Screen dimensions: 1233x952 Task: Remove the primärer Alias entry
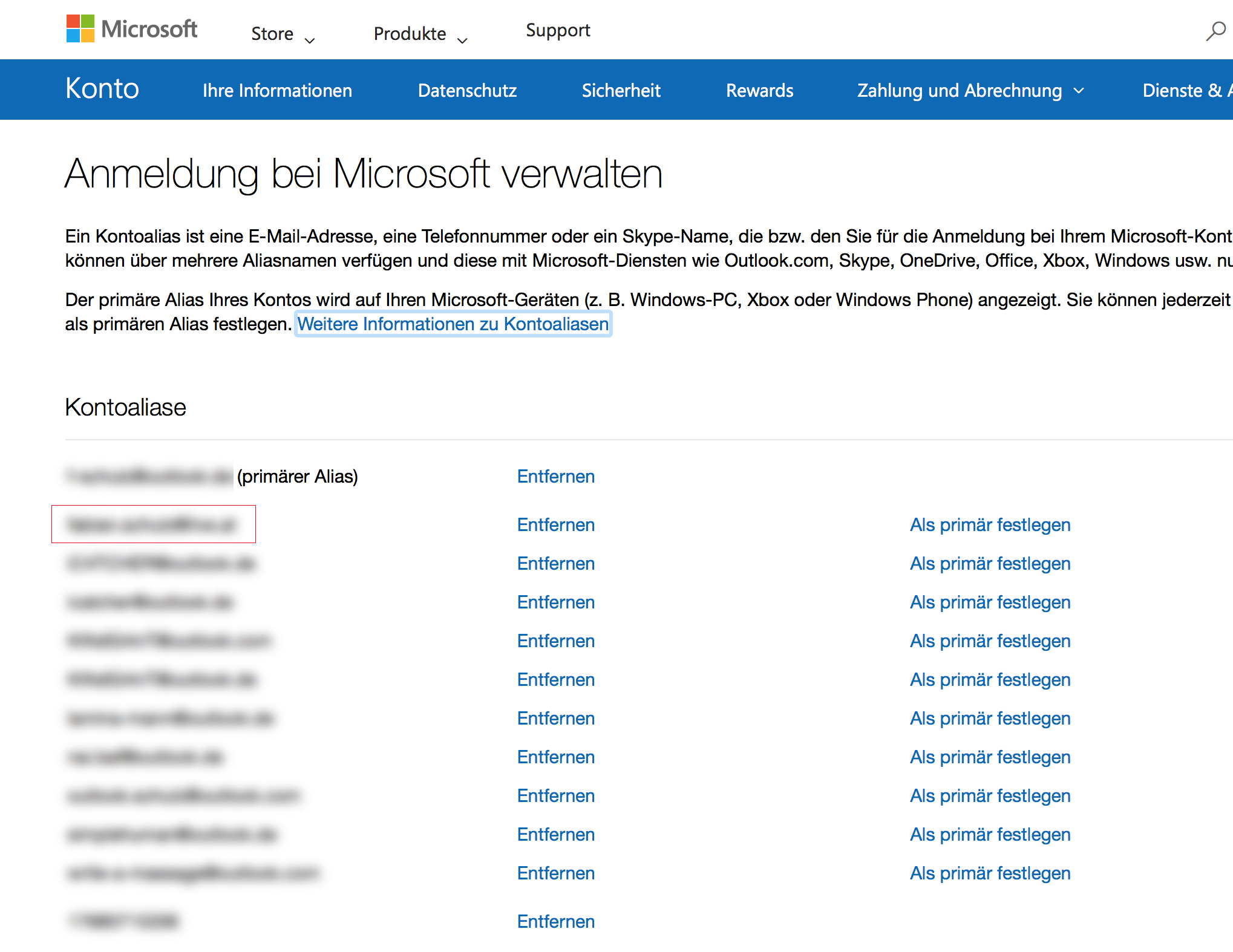(555, 477)
